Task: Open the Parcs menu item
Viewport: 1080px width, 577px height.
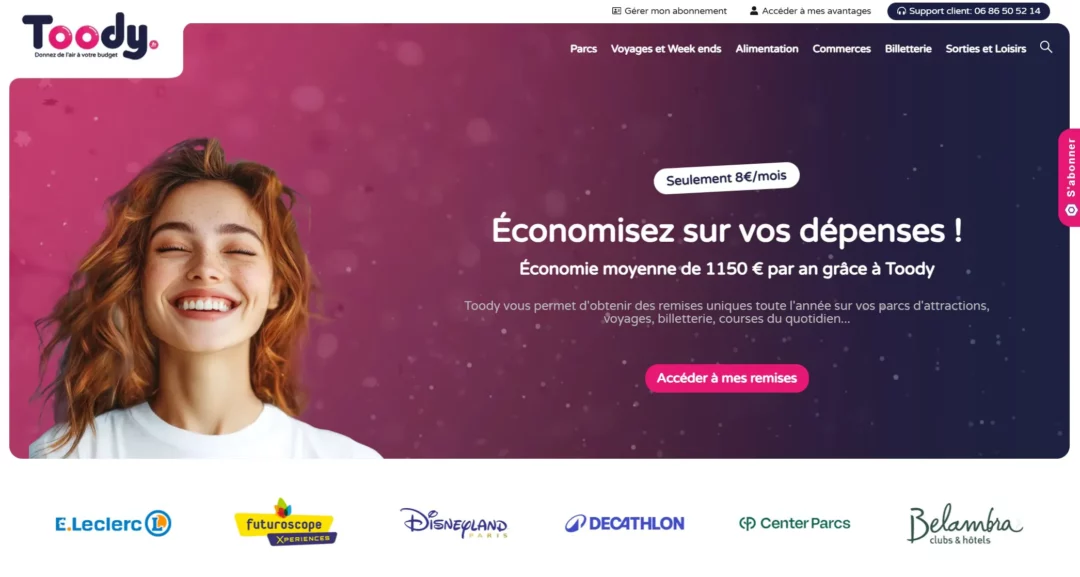Action: point(583,49)
